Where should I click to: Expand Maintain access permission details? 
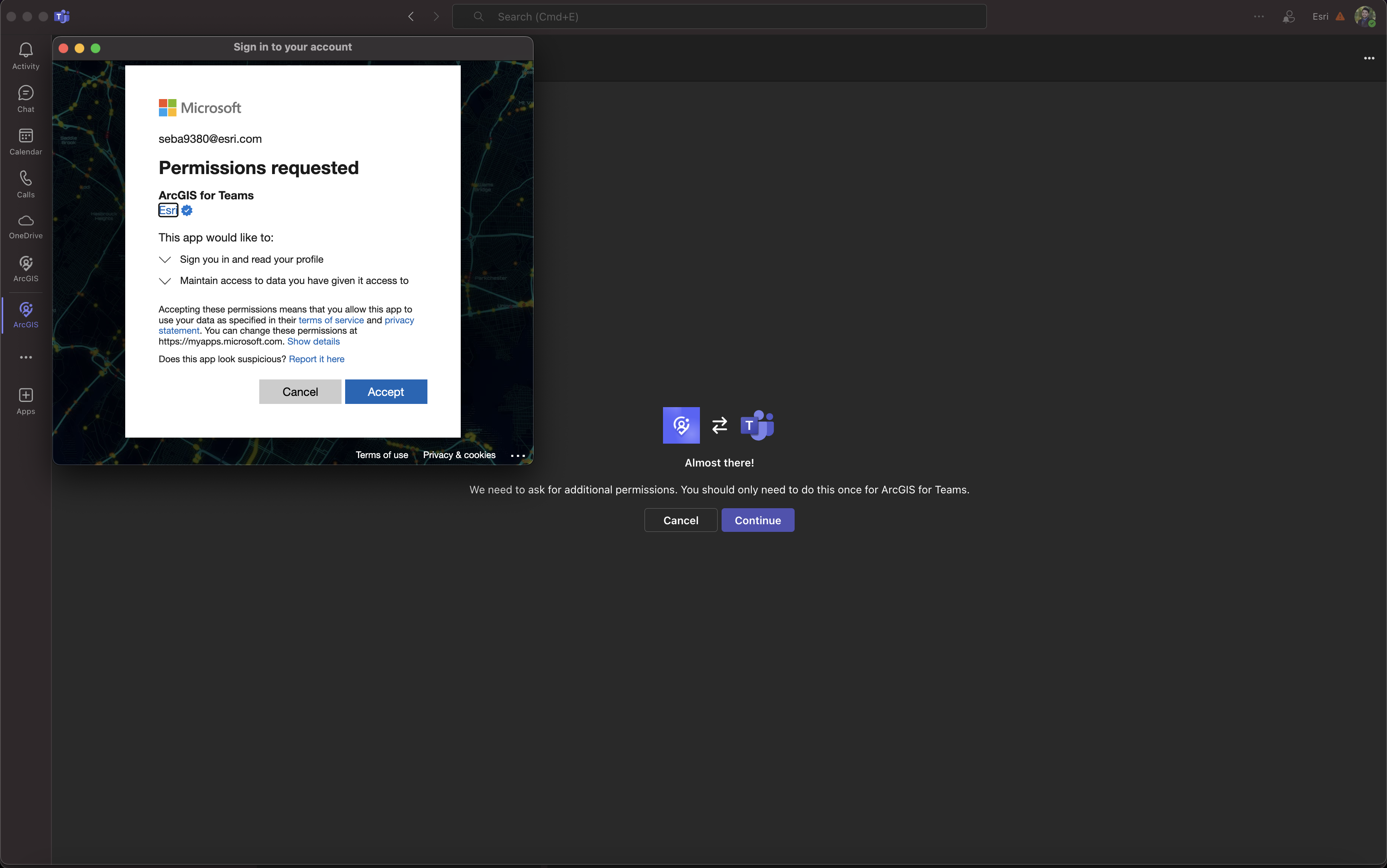coord(165,280)
